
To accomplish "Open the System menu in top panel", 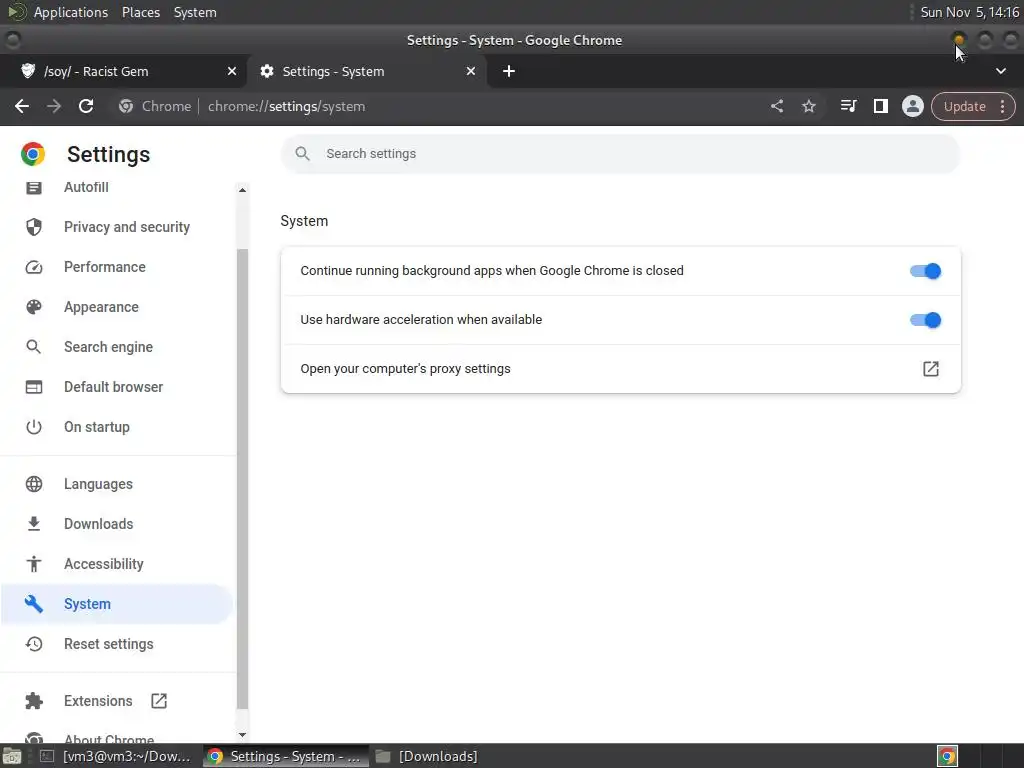I will click(x=195, y=12).
